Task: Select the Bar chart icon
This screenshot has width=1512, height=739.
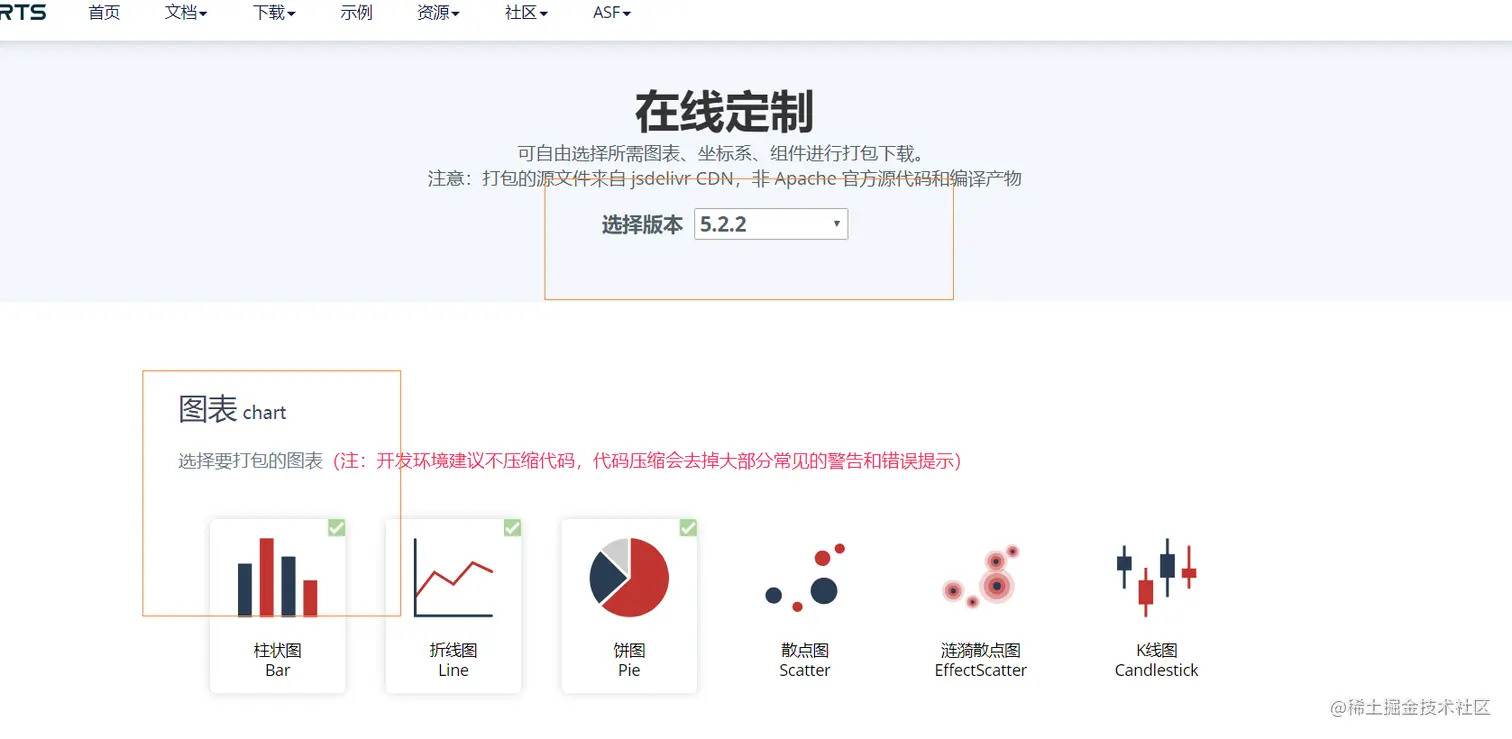Action: pos(277,577)
